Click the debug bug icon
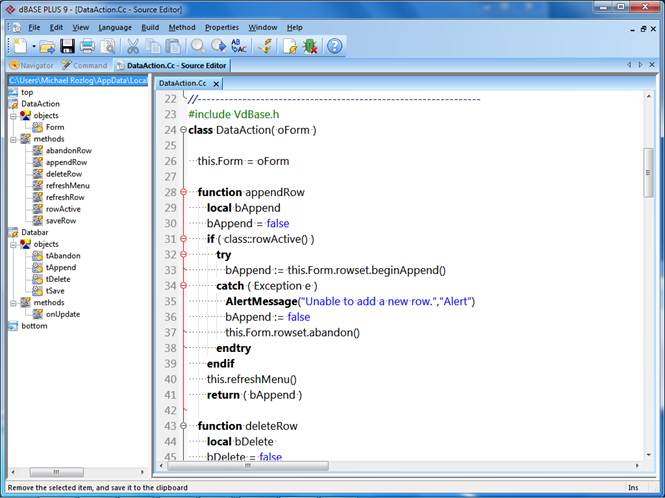Viewport: 665px width, 498px height. pos(310,46)
